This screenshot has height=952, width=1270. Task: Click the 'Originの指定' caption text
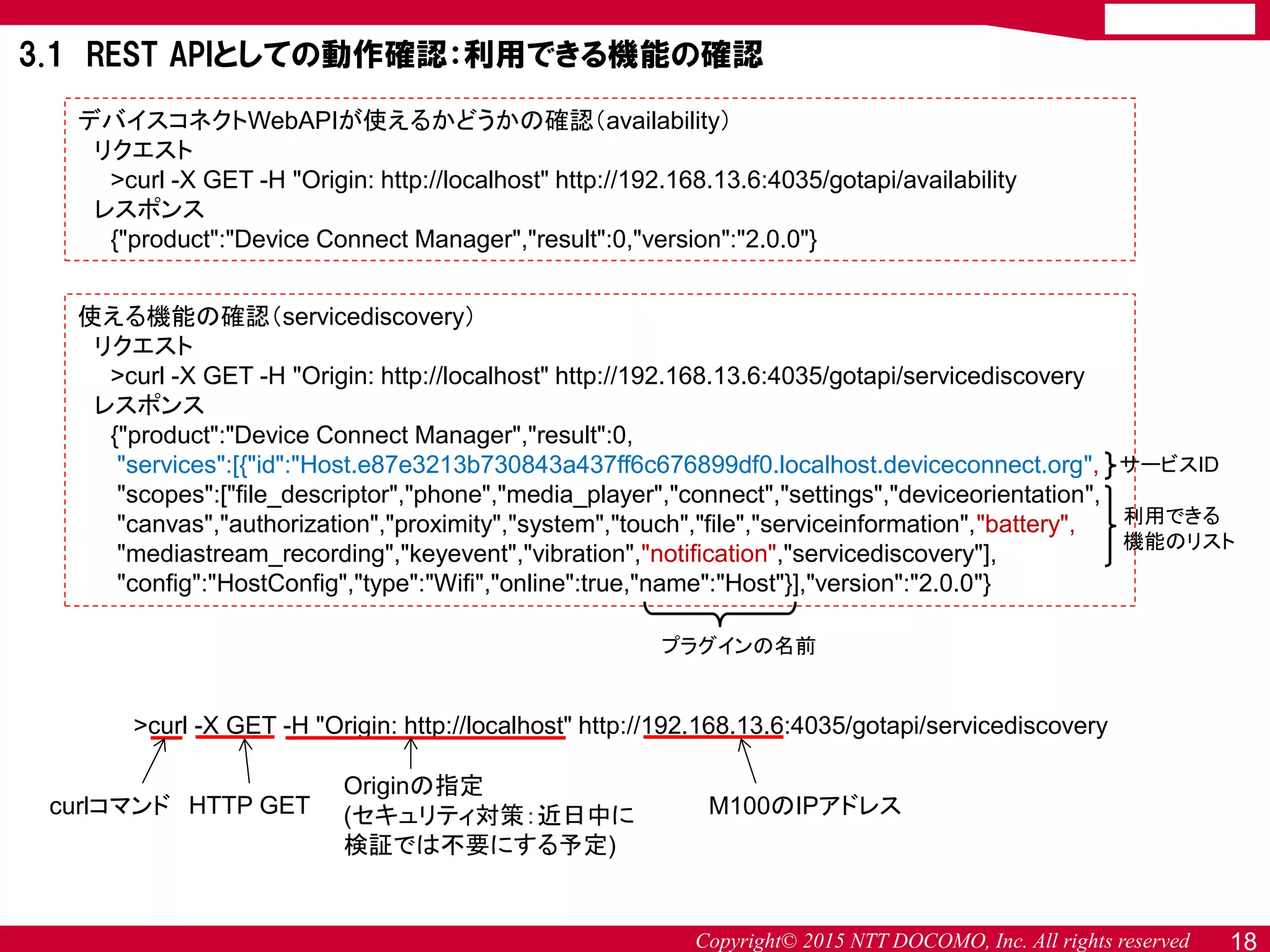coord(413,785)
